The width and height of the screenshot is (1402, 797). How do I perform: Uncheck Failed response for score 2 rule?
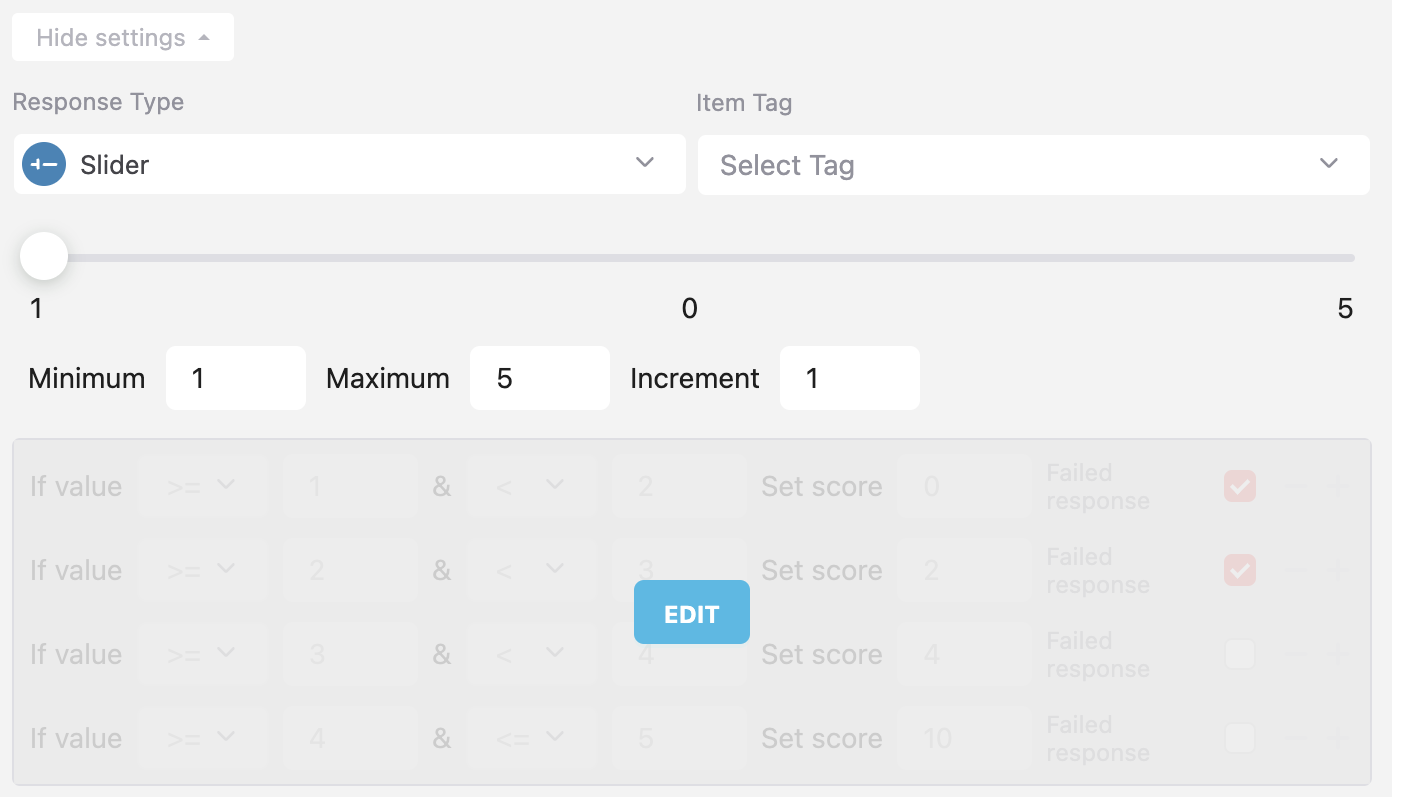(x=1240, y=571)
